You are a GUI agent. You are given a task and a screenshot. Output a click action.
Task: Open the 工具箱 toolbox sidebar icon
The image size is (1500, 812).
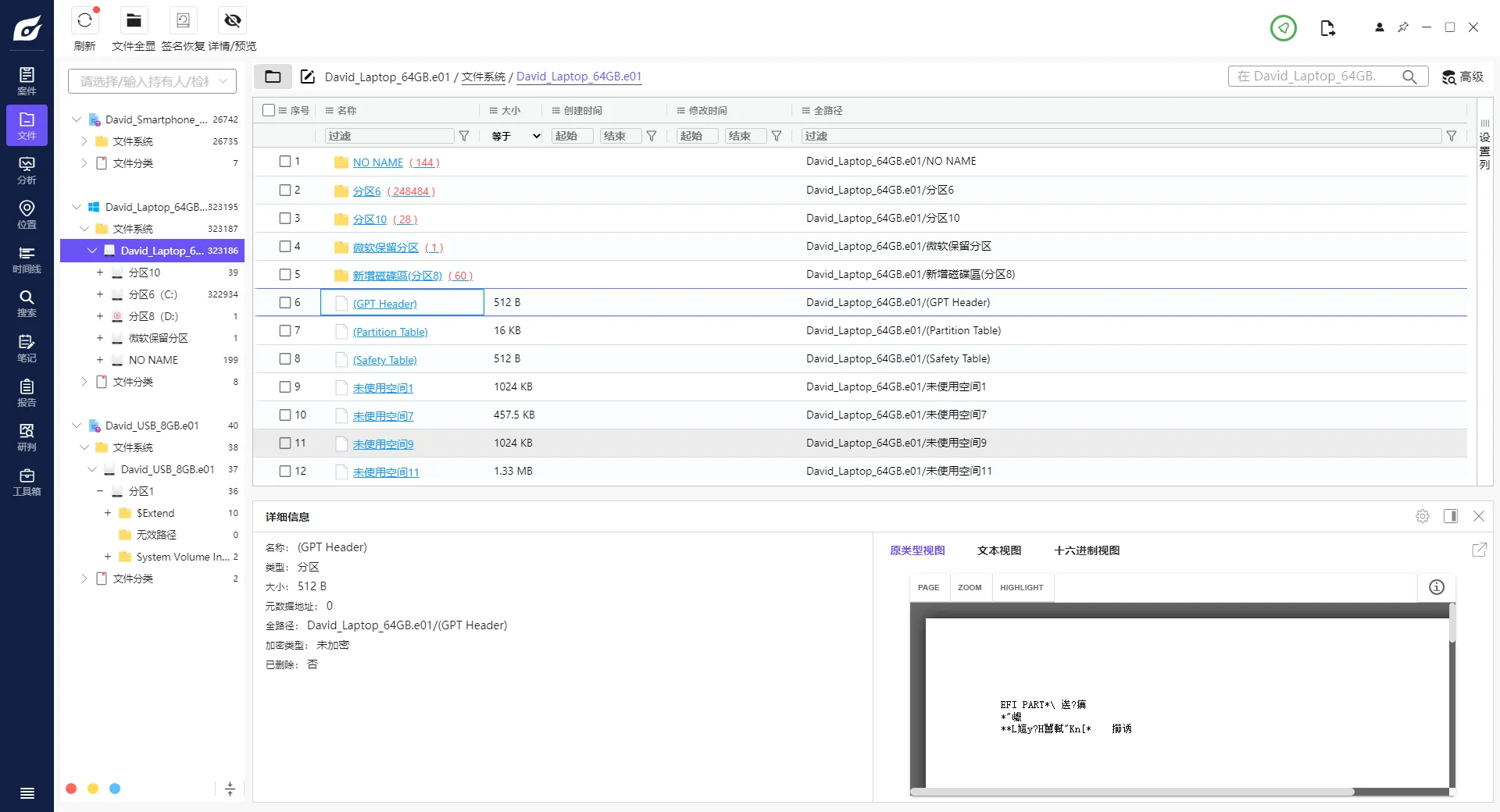click(x=27, y=482)
